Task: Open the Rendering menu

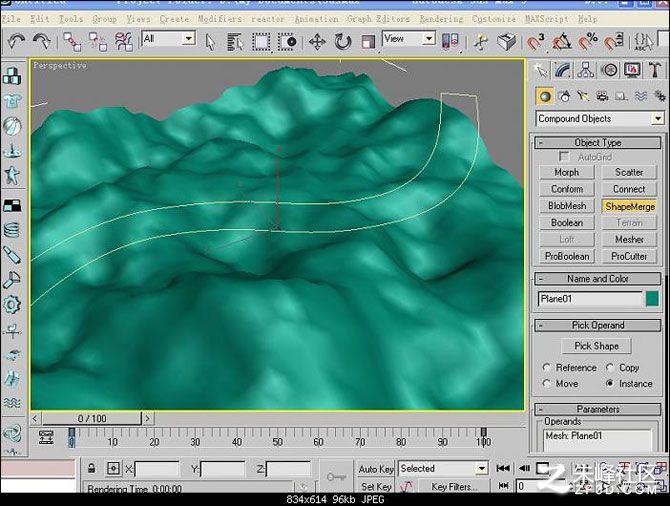Action: [441, 19]
